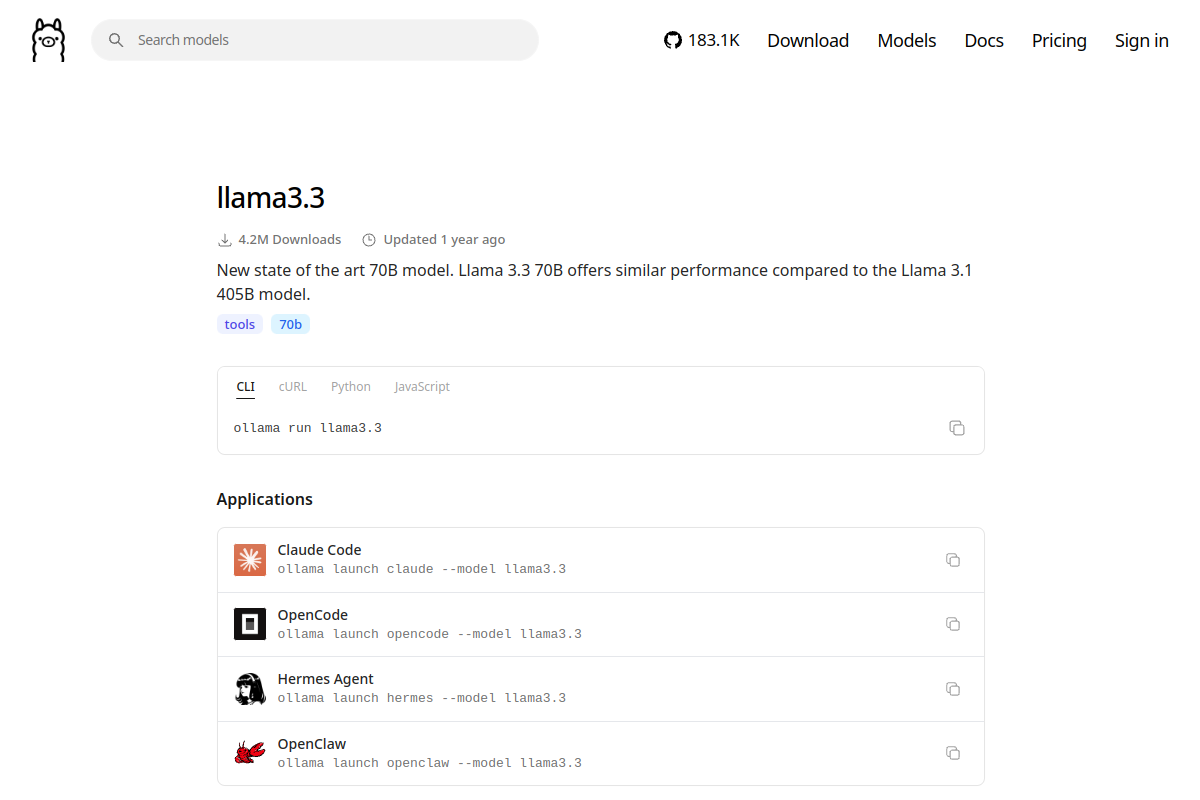Click the OpenCode app icon
This screenshot has height=800, width=1200.
(x=250, y=624)
